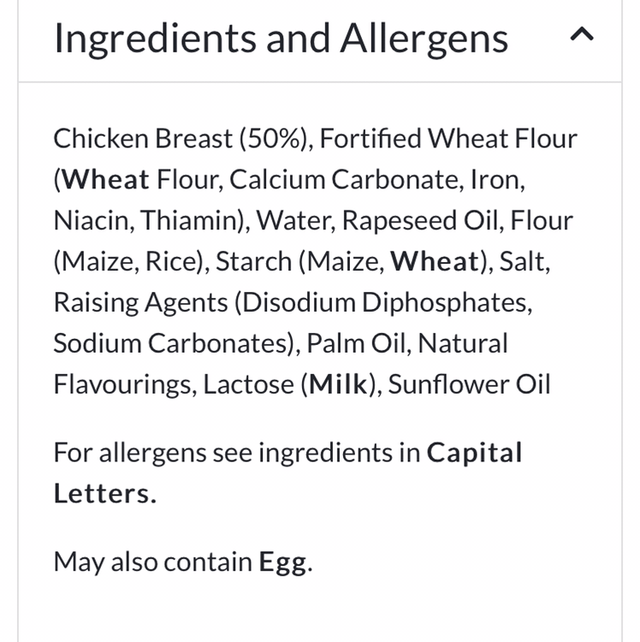Click the Raising Agents text
Screen dimensions: 640x642
coord(124,303)
